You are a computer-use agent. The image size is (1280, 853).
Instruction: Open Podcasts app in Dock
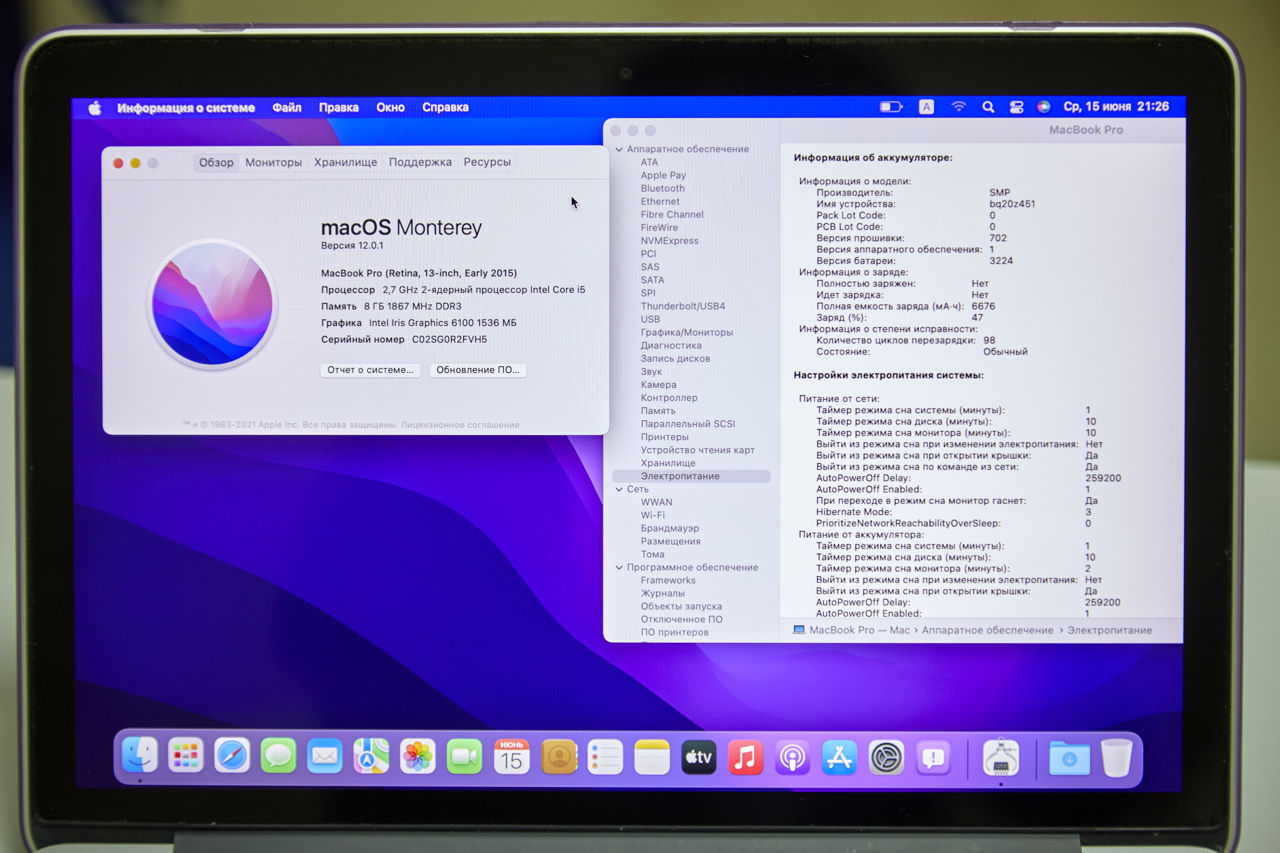click(x=792, y=757)
